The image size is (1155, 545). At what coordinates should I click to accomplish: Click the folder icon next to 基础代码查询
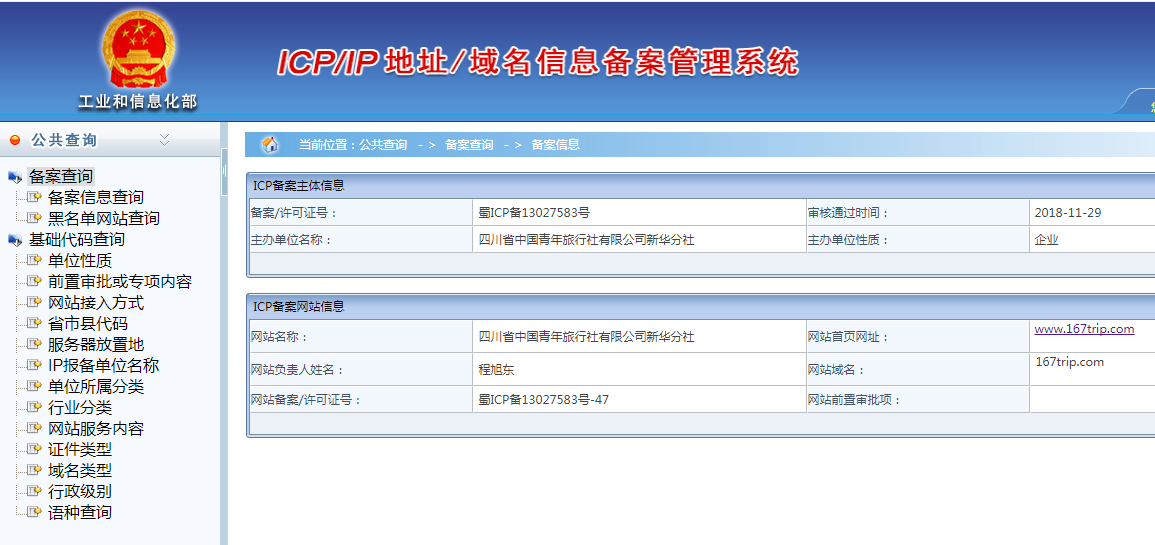(x=15, y=240)
